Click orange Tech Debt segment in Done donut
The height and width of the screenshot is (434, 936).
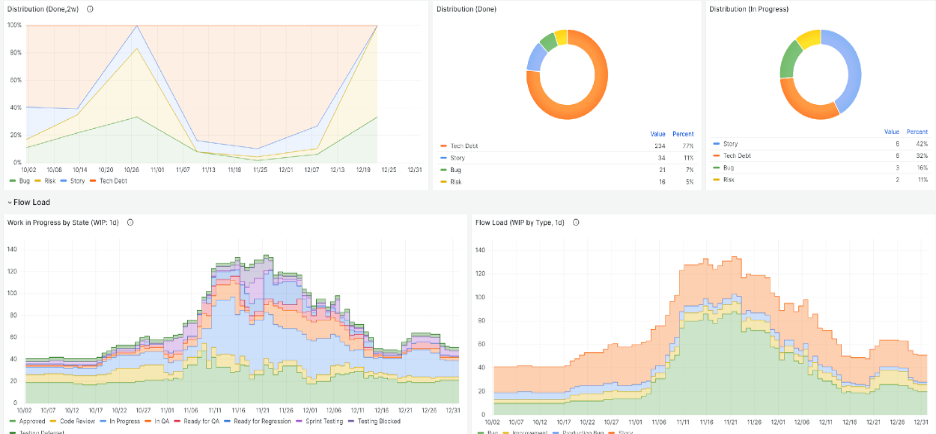pyautogui.click(x=590, y=100)
